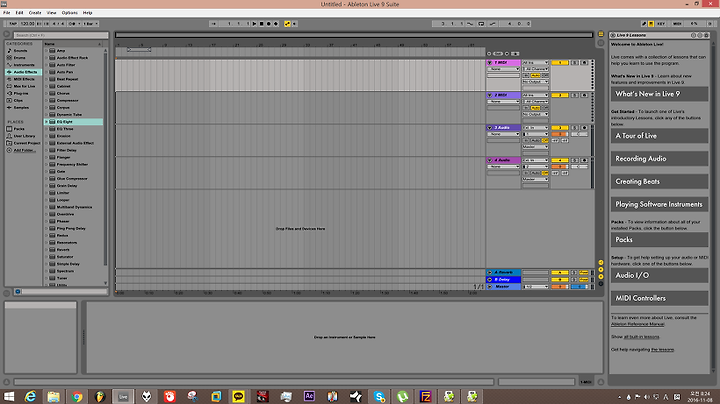Image resolution: width=720 pixels, height=404 pixels.
Task: Expand the Amp device folder
Action: 46,50
